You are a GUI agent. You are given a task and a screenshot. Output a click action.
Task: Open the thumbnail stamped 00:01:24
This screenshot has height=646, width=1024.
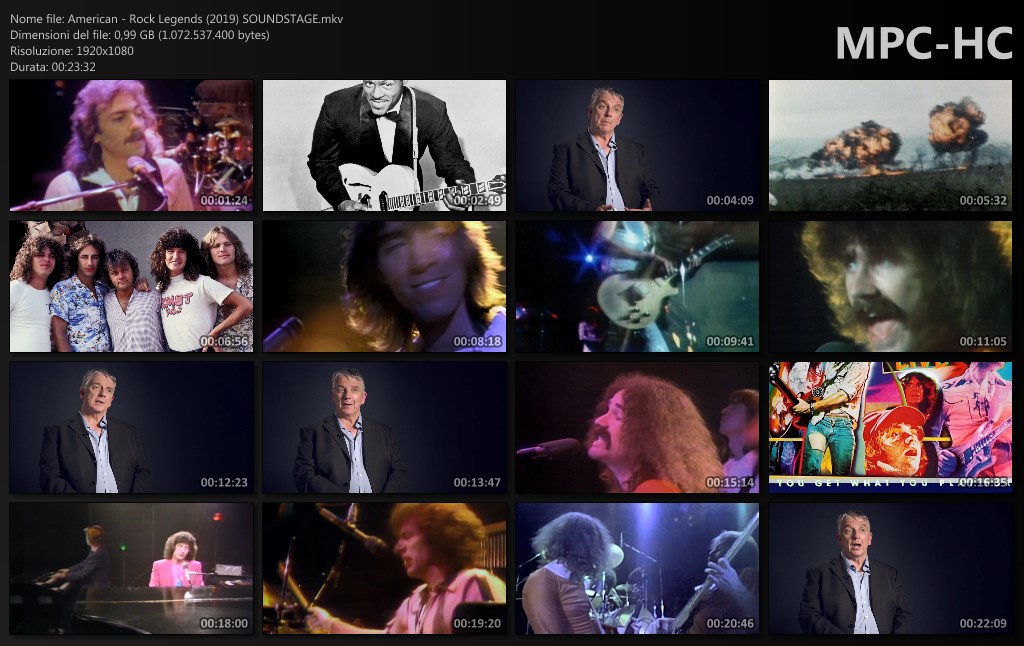click(131, 146)
